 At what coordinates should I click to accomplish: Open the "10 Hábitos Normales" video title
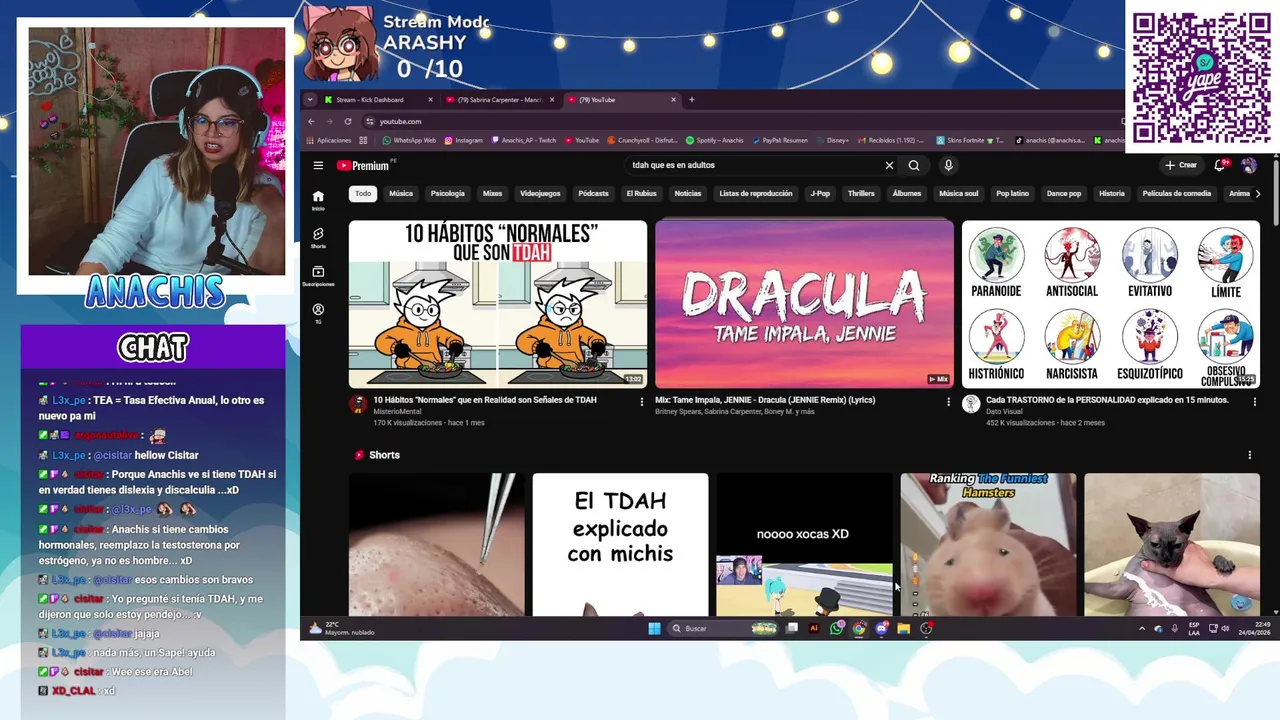click(485, 400)
